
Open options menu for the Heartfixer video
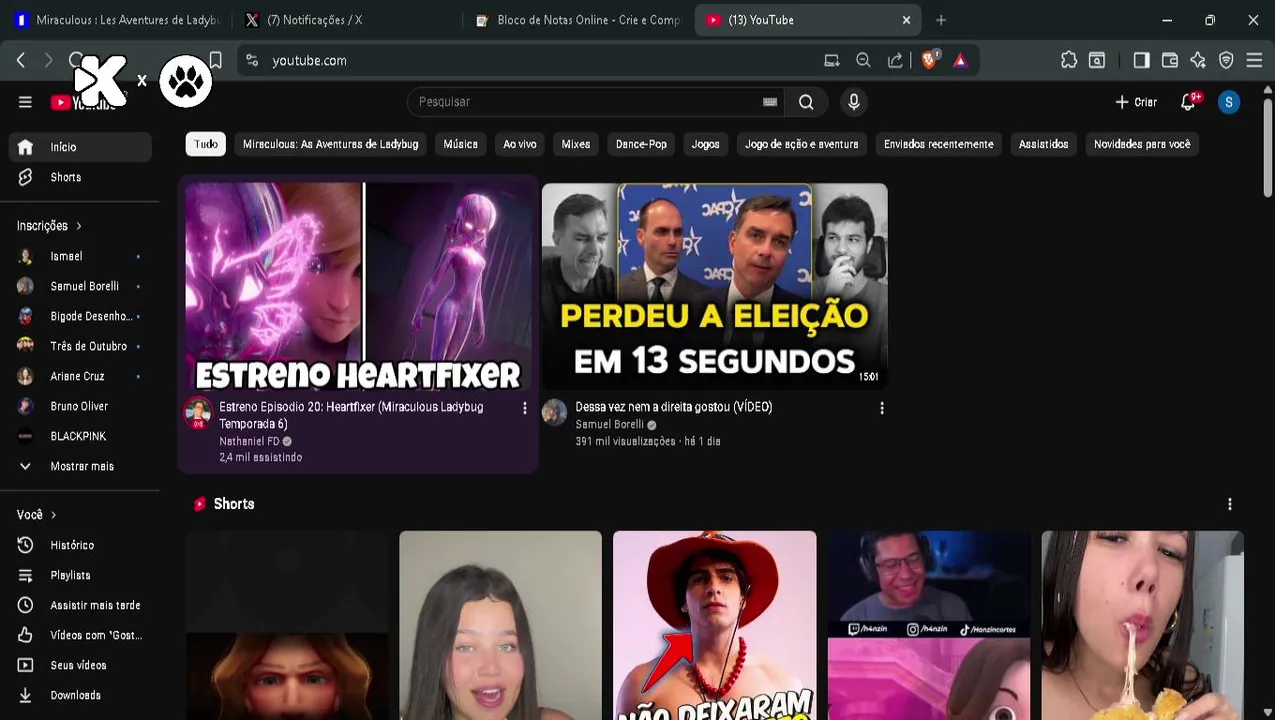[525, 408]
